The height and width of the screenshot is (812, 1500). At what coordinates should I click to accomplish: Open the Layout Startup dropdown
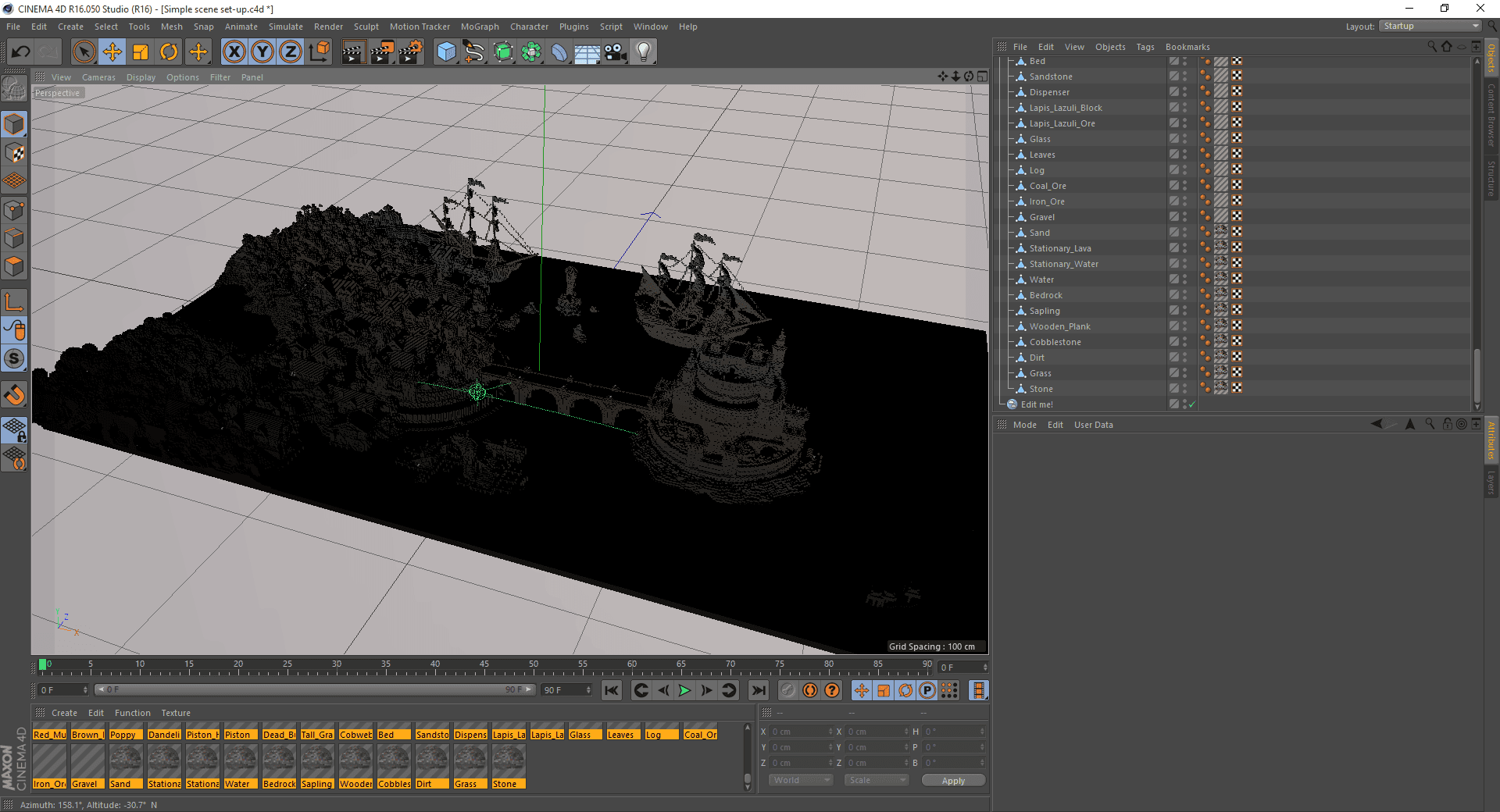(x=1430, y=26)
